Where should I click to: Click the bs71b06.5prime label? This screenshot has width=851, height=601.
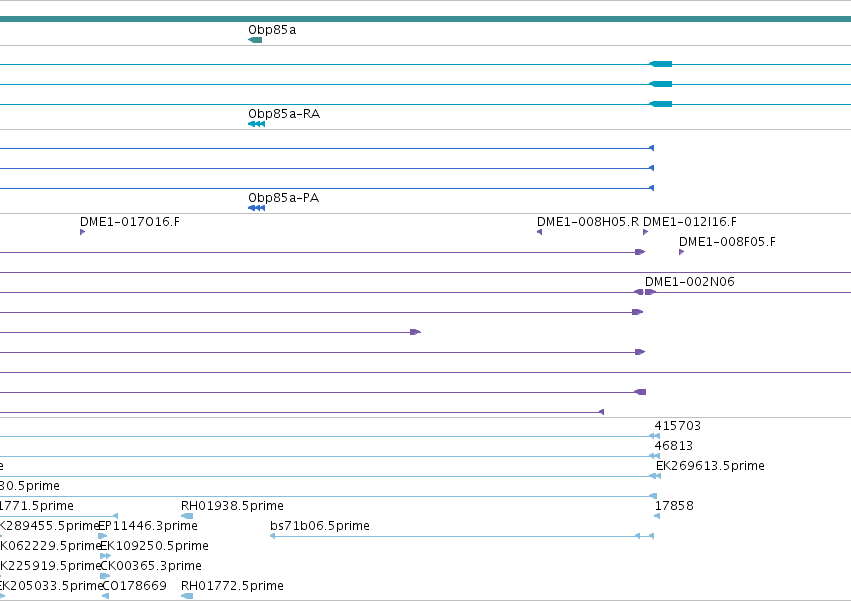pyautogui.click(x=320, y=526)
